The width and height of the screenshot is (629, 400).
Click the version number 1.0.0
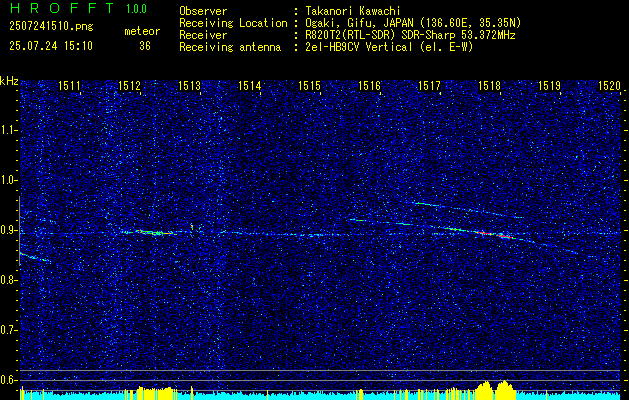click(x=136, y=8)
